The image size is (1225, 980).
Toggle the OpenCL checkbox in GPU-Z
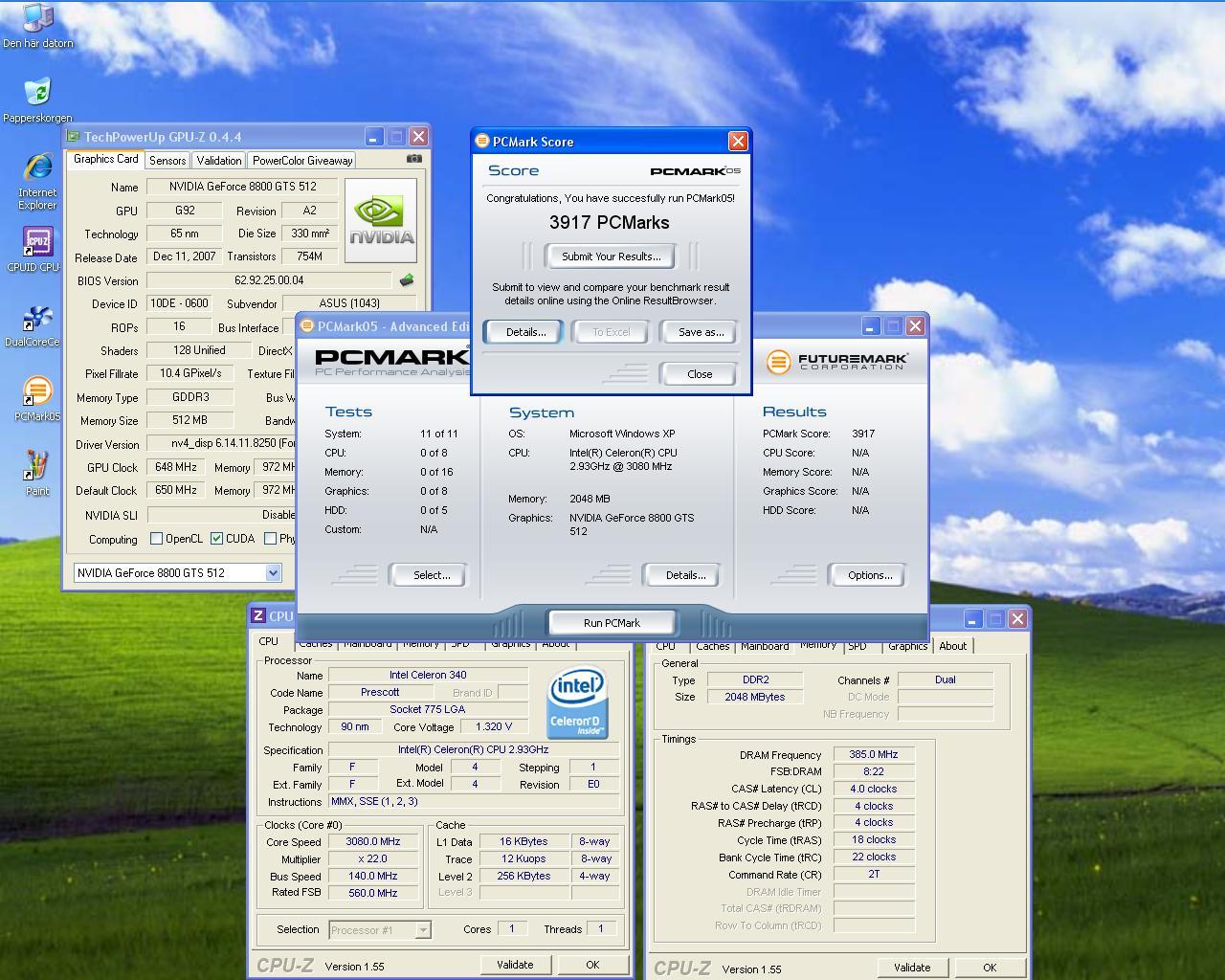pyautogui.click(x=156, y=539)
